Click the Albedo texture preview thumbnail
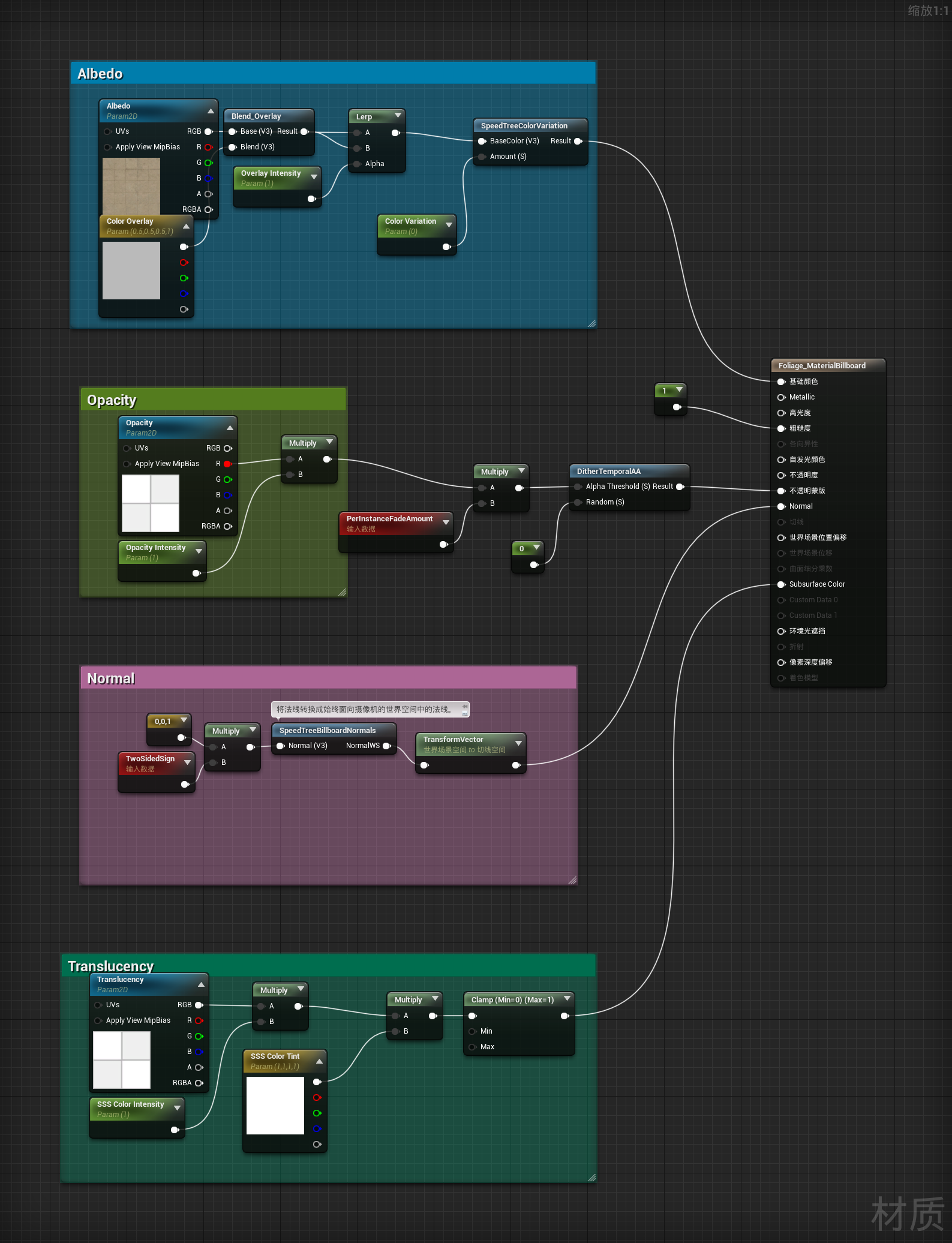This screenshot has height=1243, width=952. point(131,186)
